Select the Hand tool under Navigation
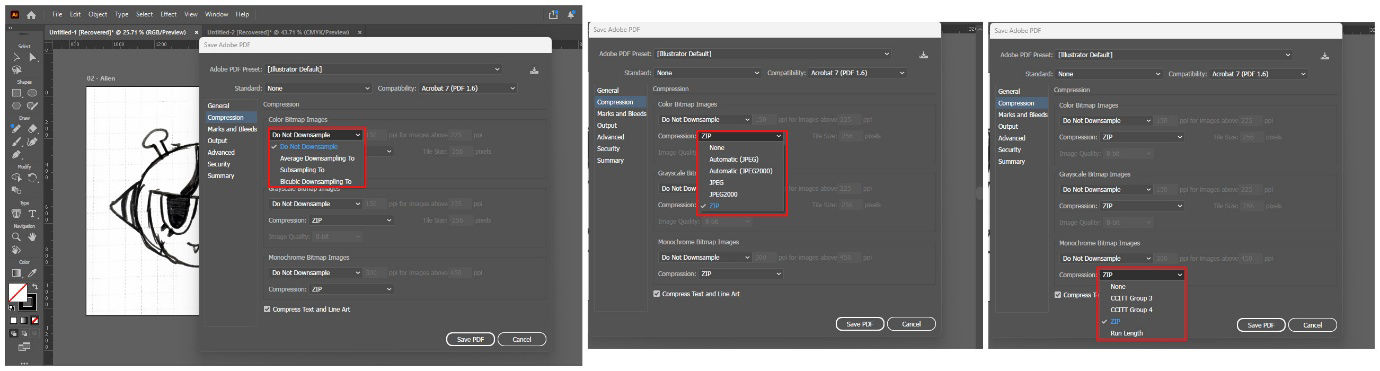1380x371 pixels. pos(32,237)
